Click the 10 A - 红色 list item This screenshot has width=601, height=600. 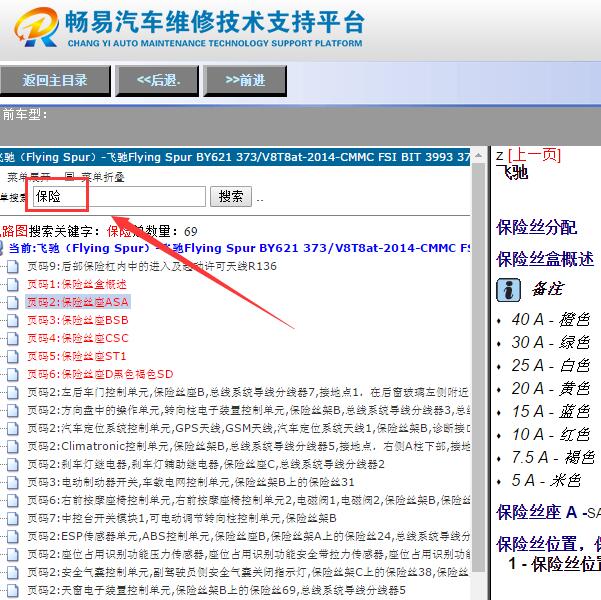coord(550,434)
